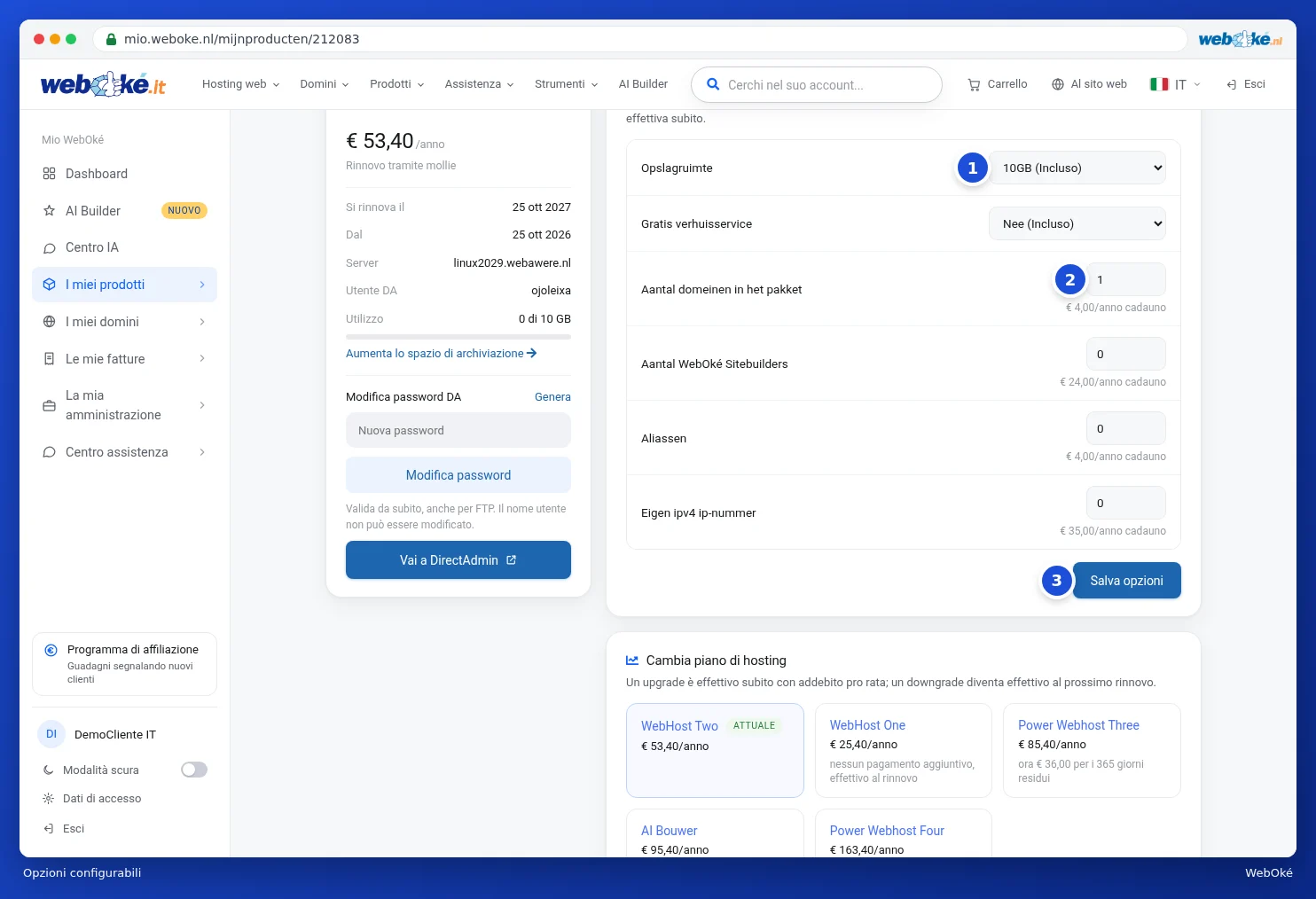Open AI Builder in top navigation

[643, 84]
